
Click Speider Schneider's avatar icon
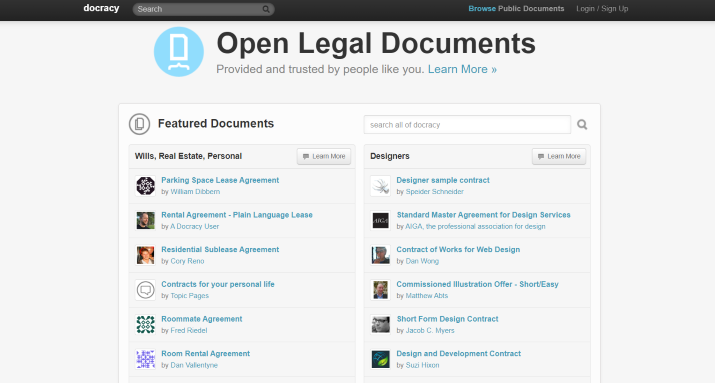pyautogui.click(x=380, y=186)
